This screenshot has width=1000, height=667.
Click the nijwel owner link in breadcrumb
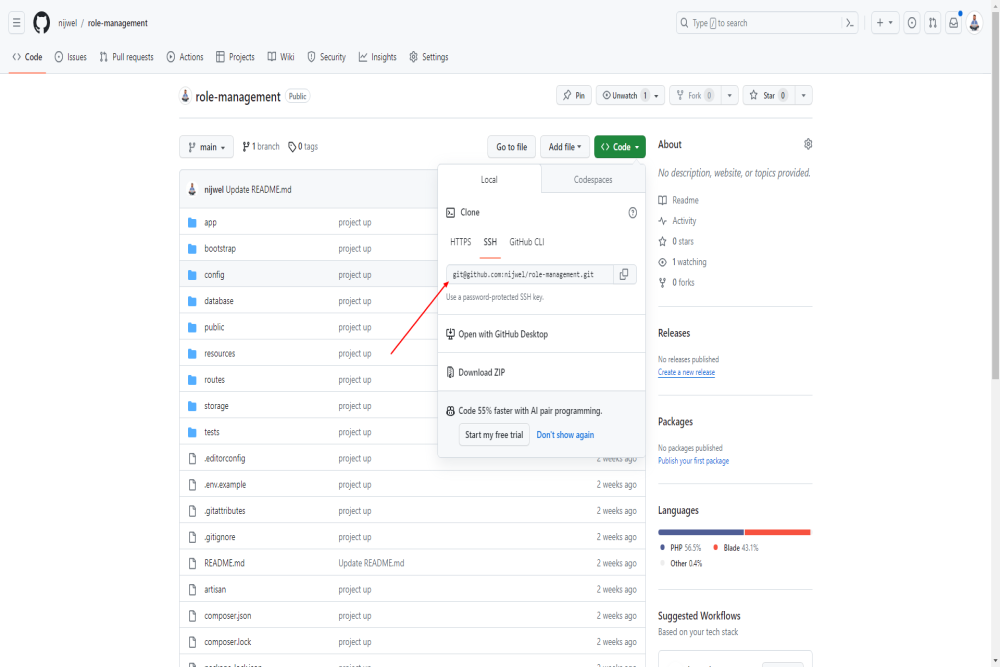coord(67,23)
